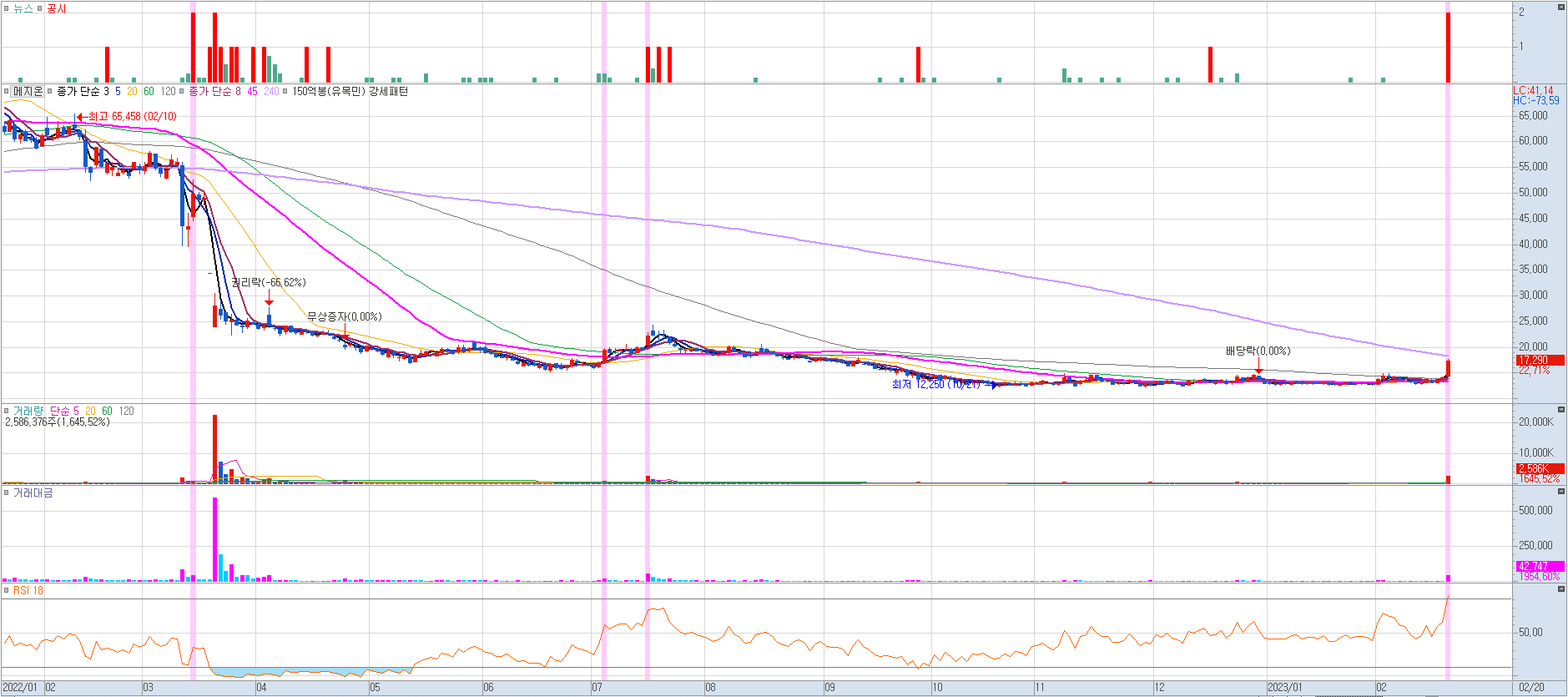Click the gray 120 price moving average period
Viewport: 1568px width, 697px height.
click(x=168, y=91)
